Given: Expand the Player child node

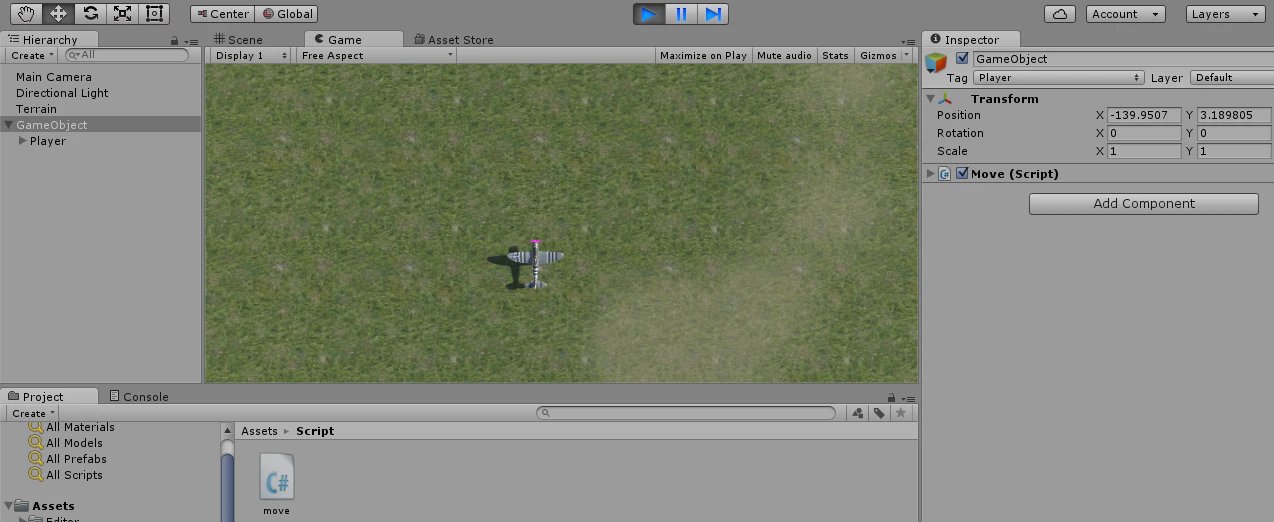Looking at the screenshot, I should pos(23,141).
